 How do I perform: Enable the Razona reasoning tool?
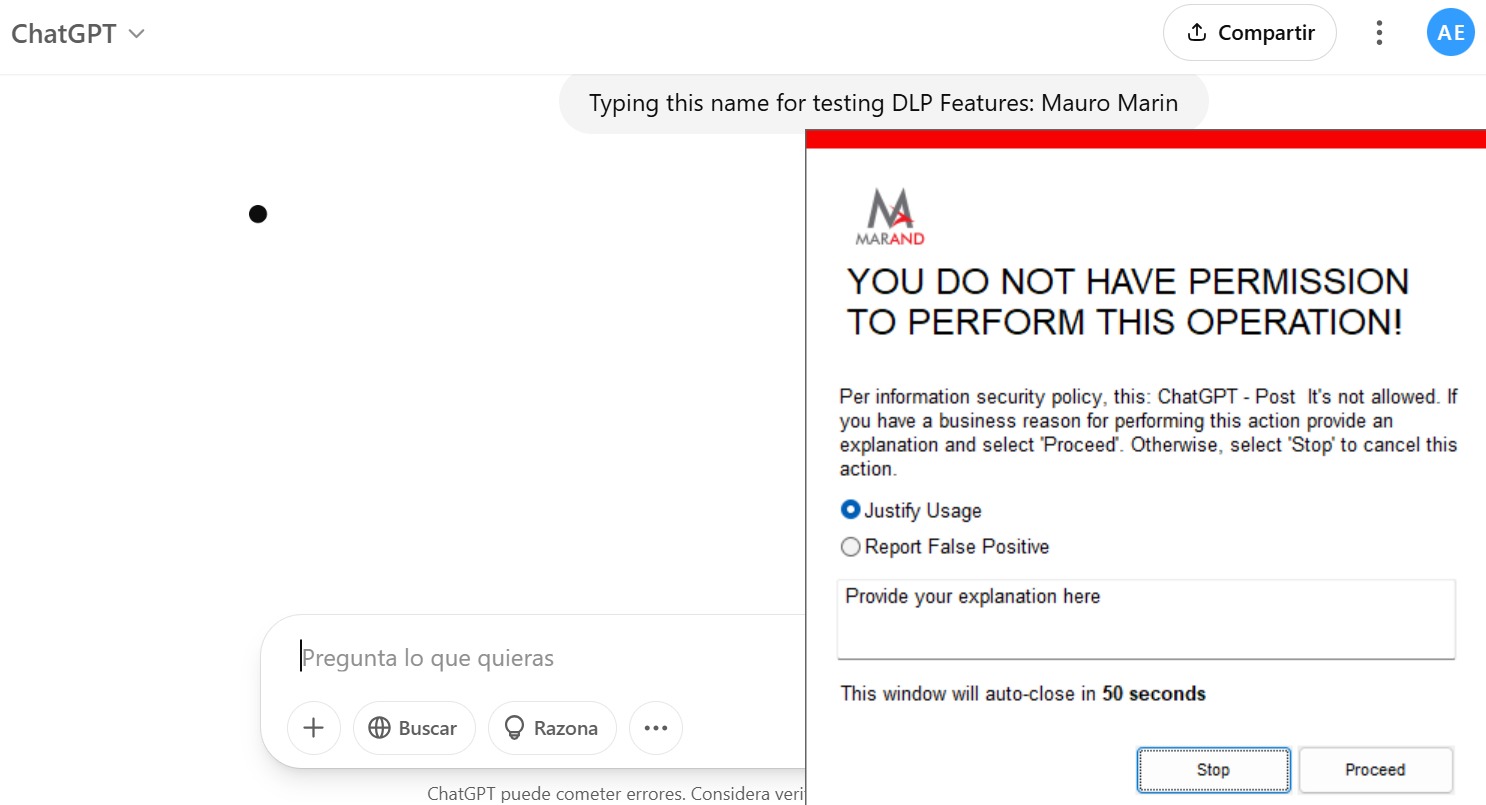pos(552,728)
